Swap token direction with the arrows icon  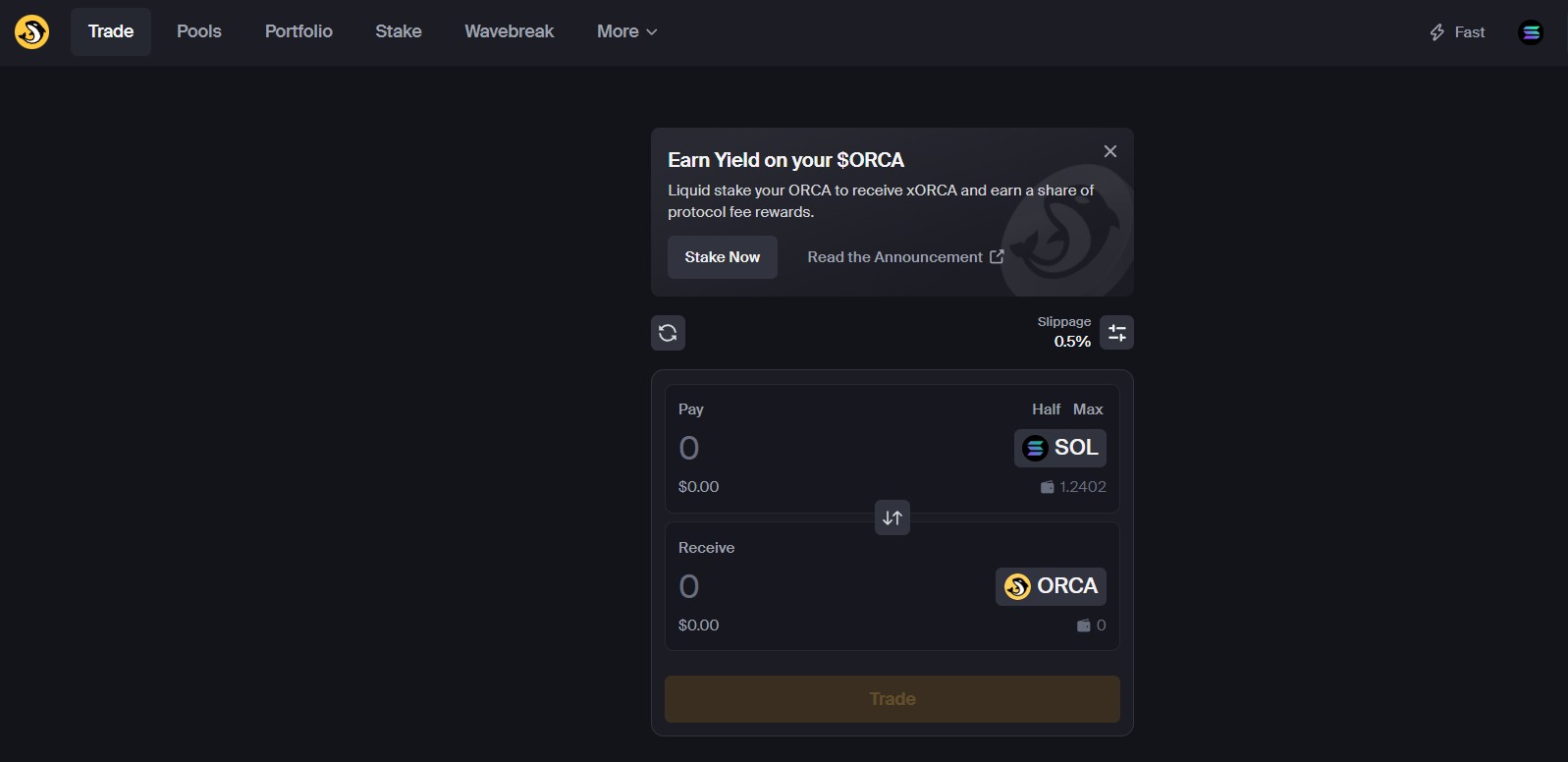tap(892, 517)
